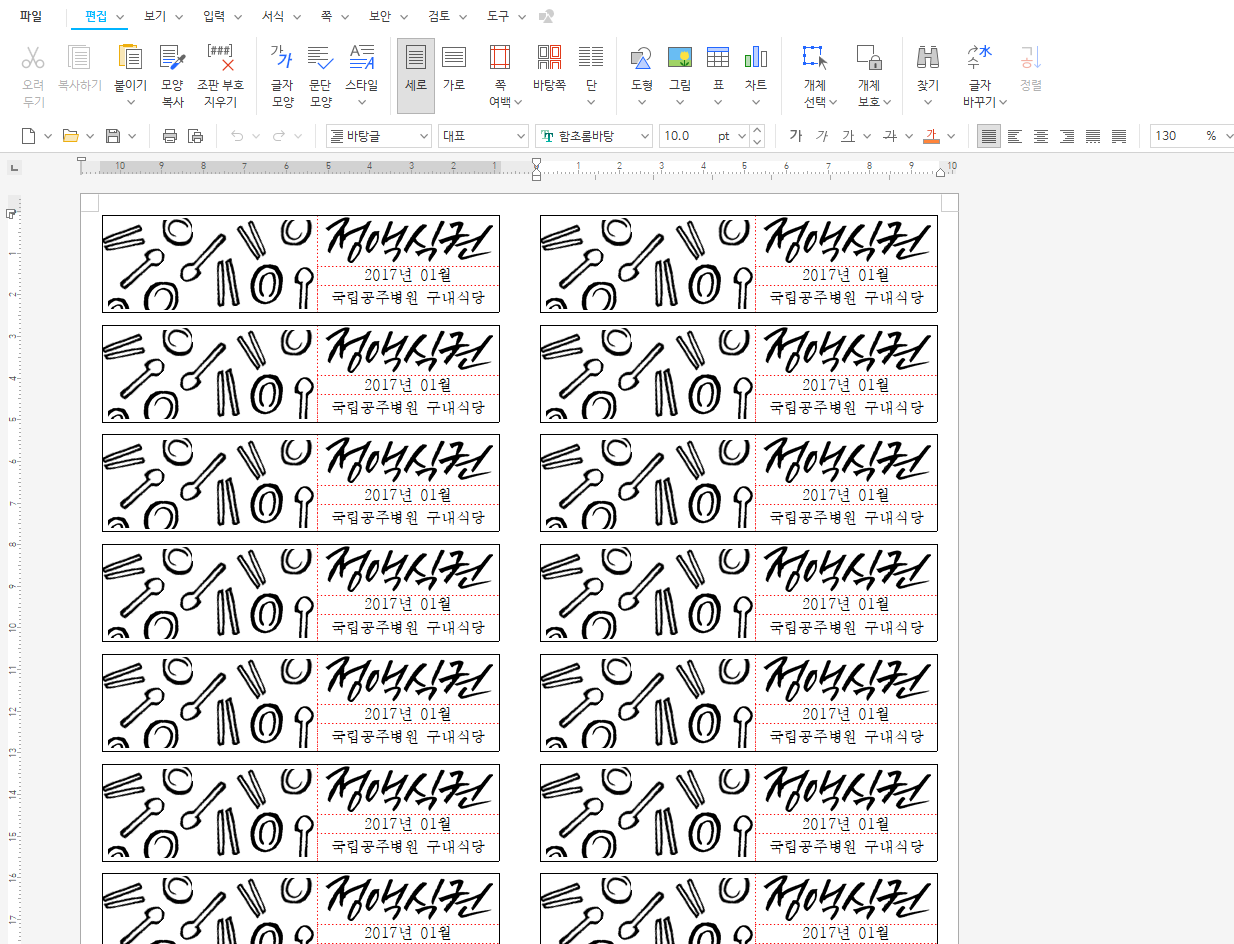Image resolution: width=1234 pixels, height=944 pixels.
Task: Click the user icon next to 도구
Action: coord(546,17)
